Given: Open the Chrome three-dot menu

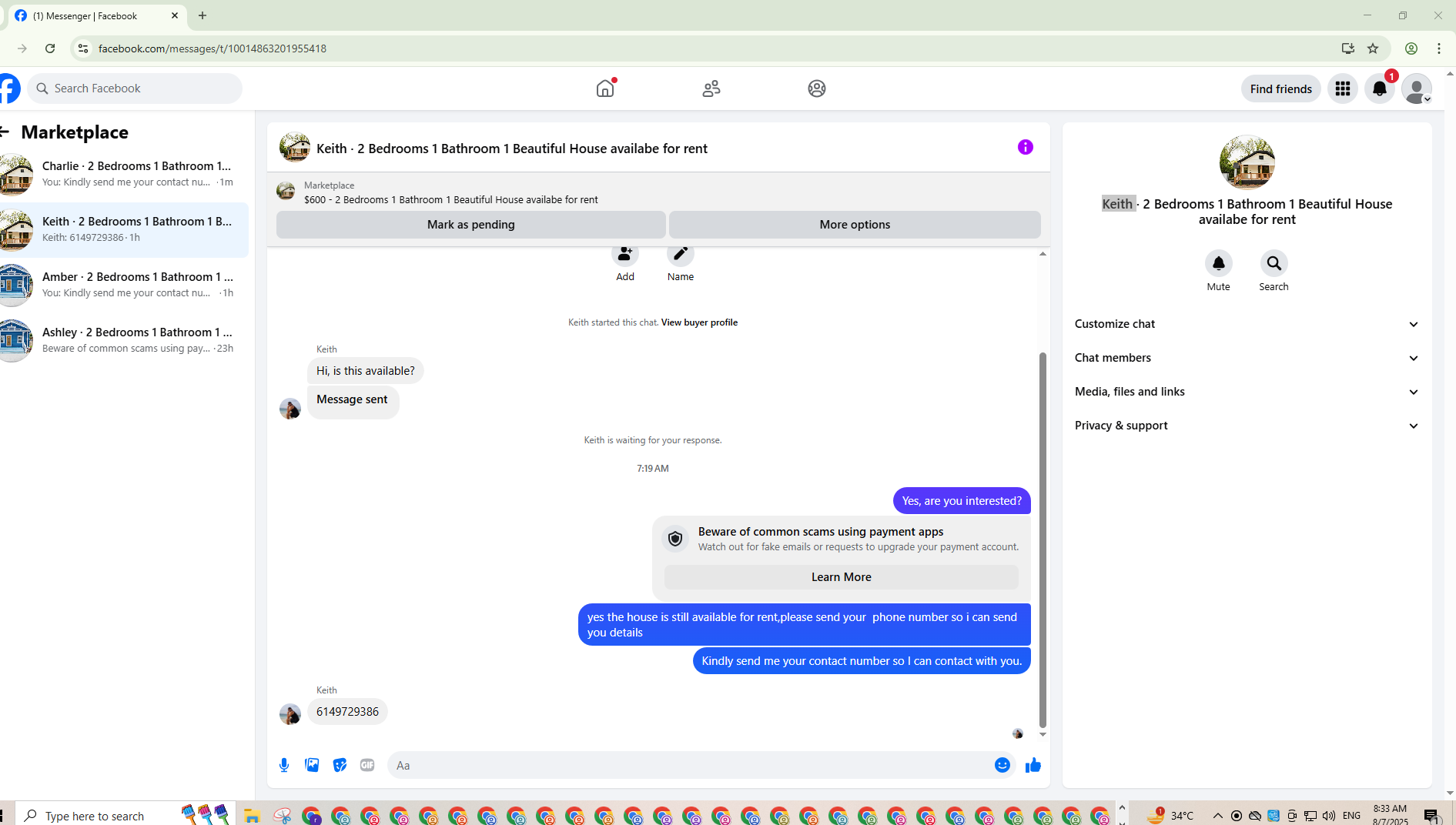Looking at the screenshot, I should (1439, 48).
